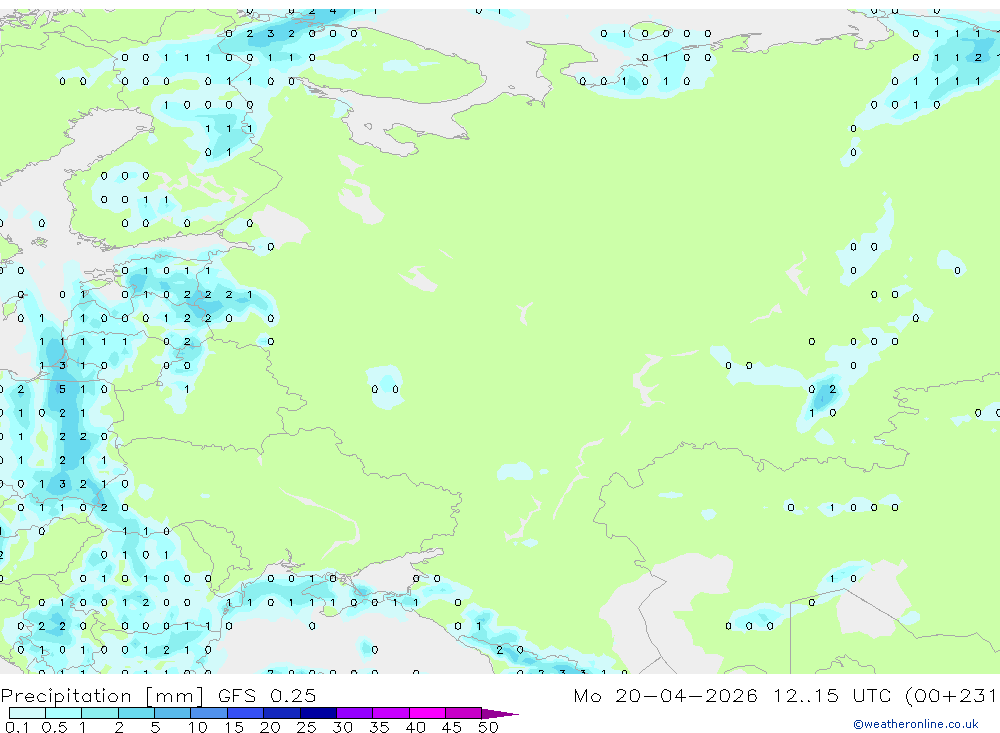Pick the 1–2 mm legend swatch
1000x733 pixels.
pyautogui.click(x=100, y=713)
